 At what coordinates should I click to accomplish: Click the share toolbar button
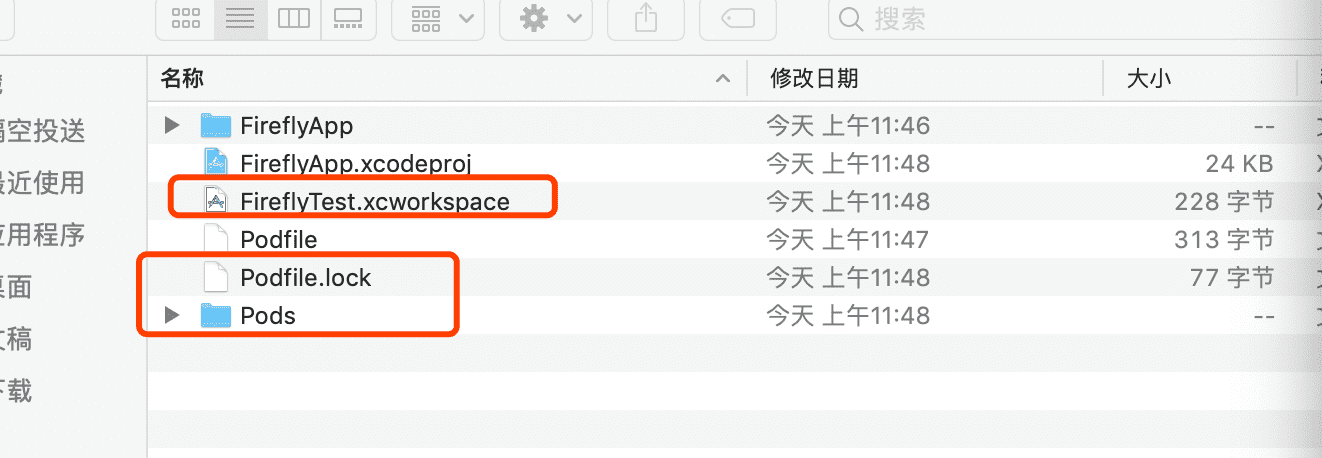tap(646, 18)
